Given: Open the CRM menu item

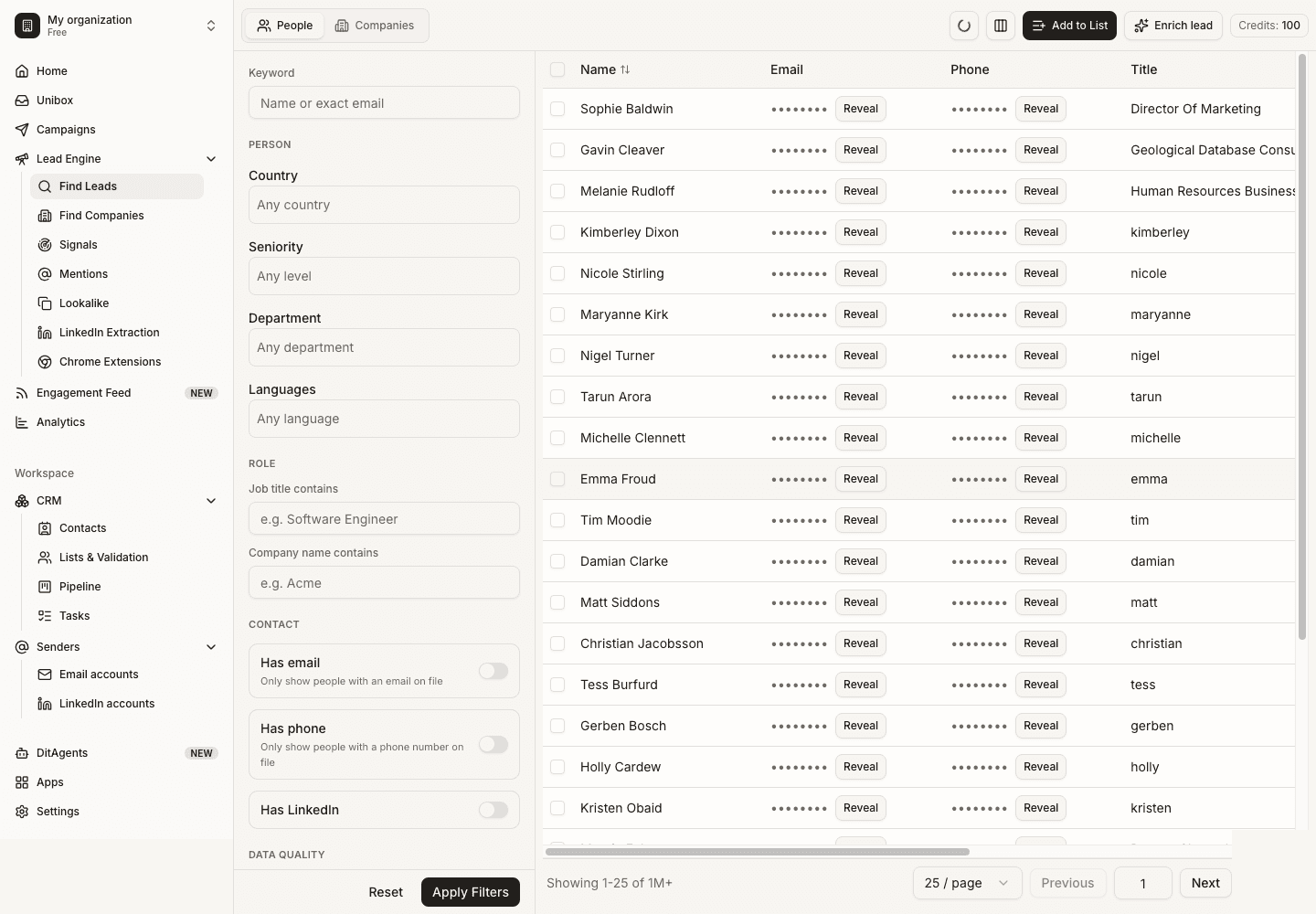Looking at the screenshot, I should (117, 501).
